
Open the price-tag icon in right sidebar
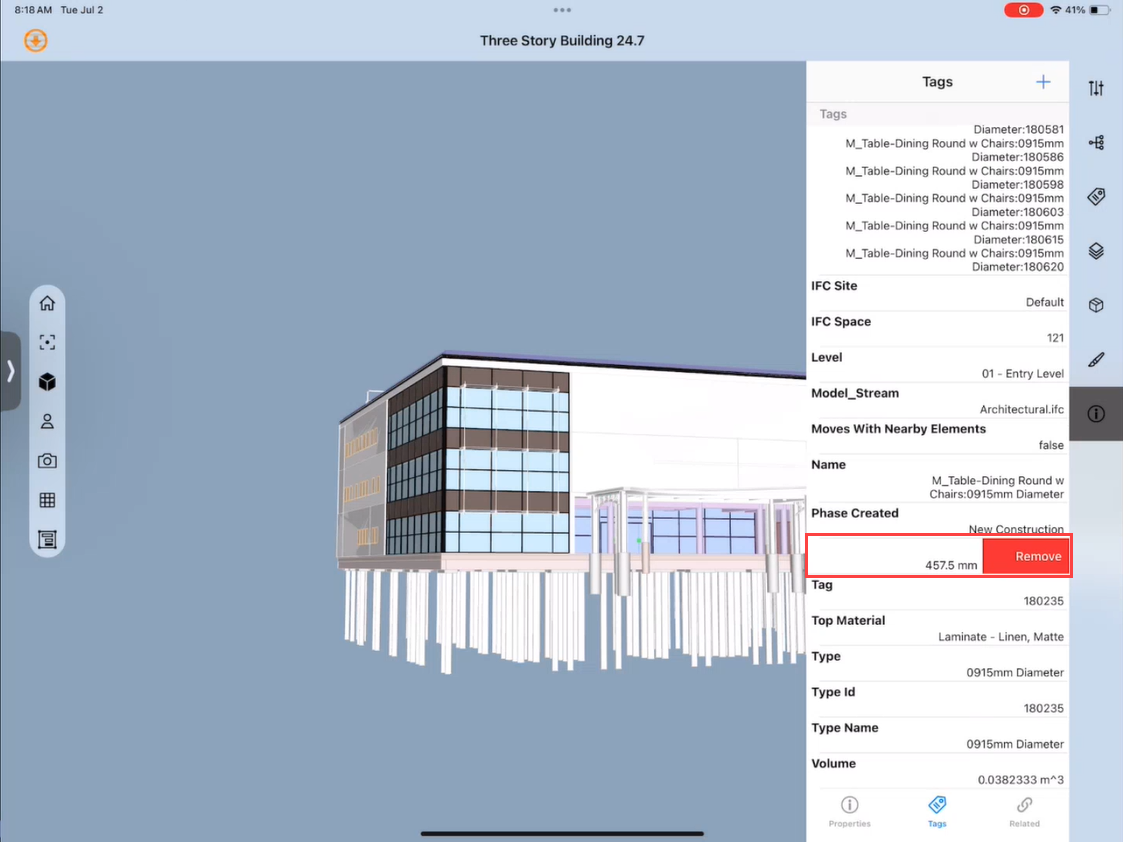pos(1096,197)
